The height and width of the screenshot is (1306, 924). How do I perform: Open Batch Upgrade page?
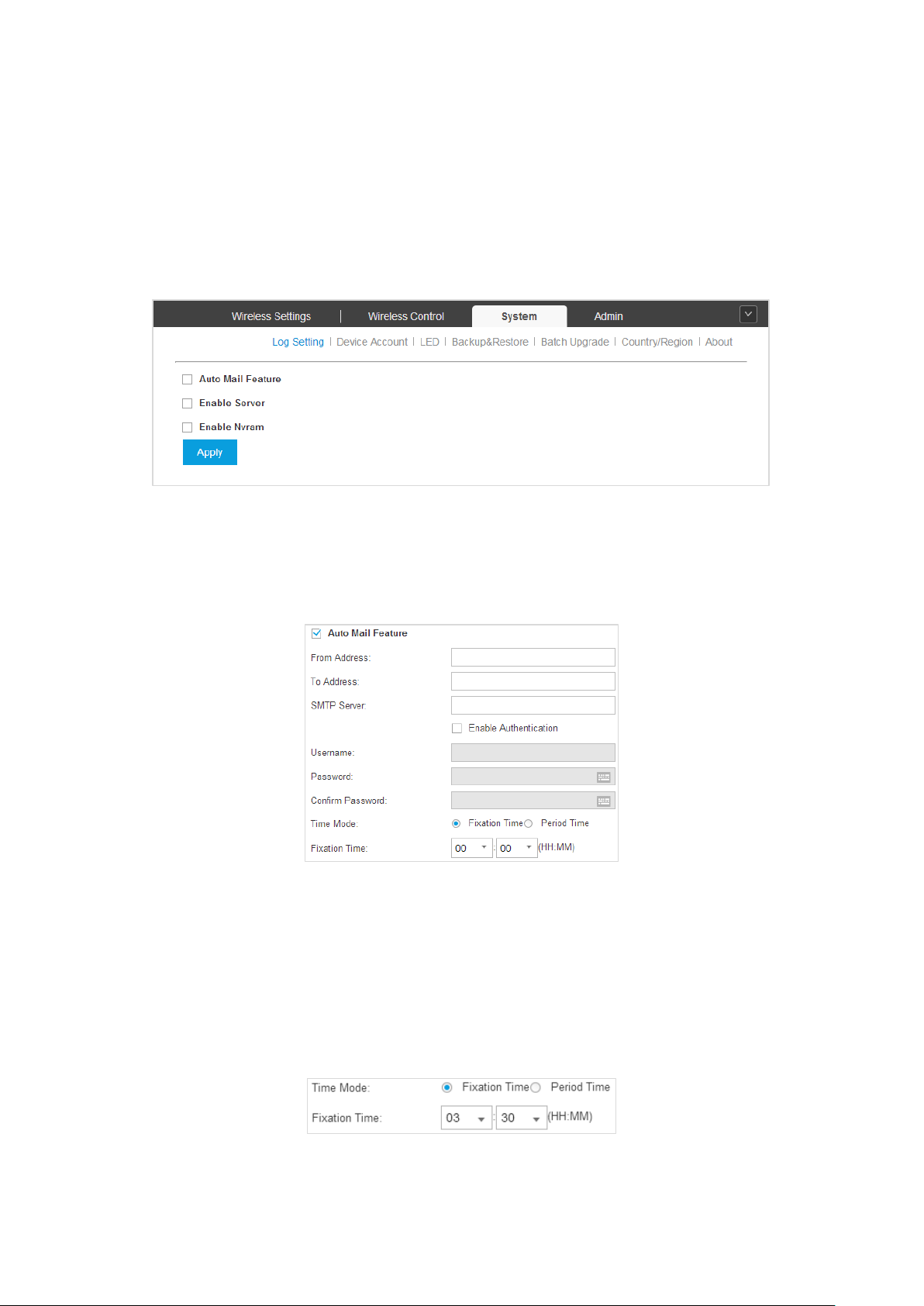(575, 342)
